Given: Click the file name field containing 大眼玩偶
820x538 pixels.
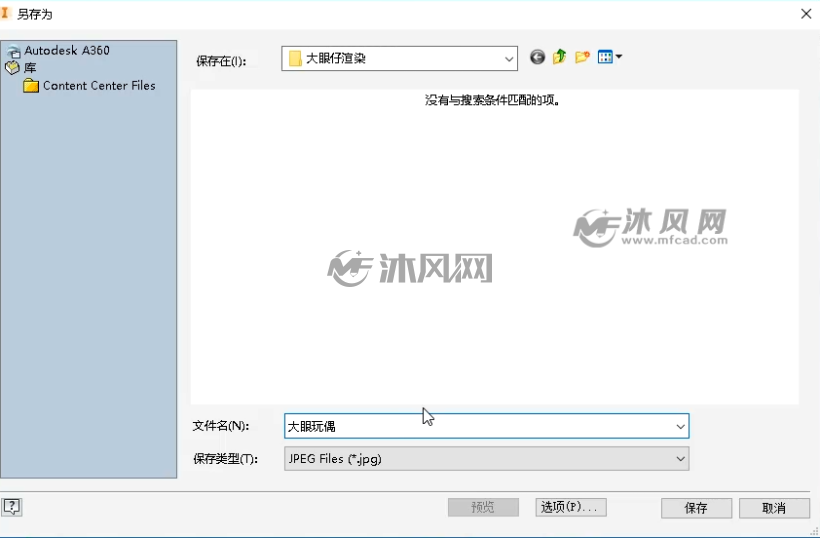Looking at the screenshot, I should tap(486, 426).
